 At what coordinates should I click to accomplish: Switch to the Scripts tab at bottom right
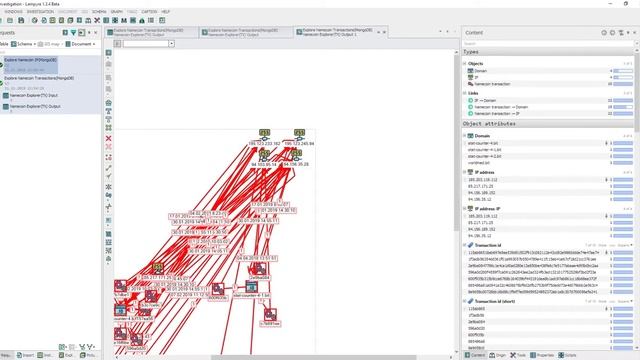pos(568,355)
